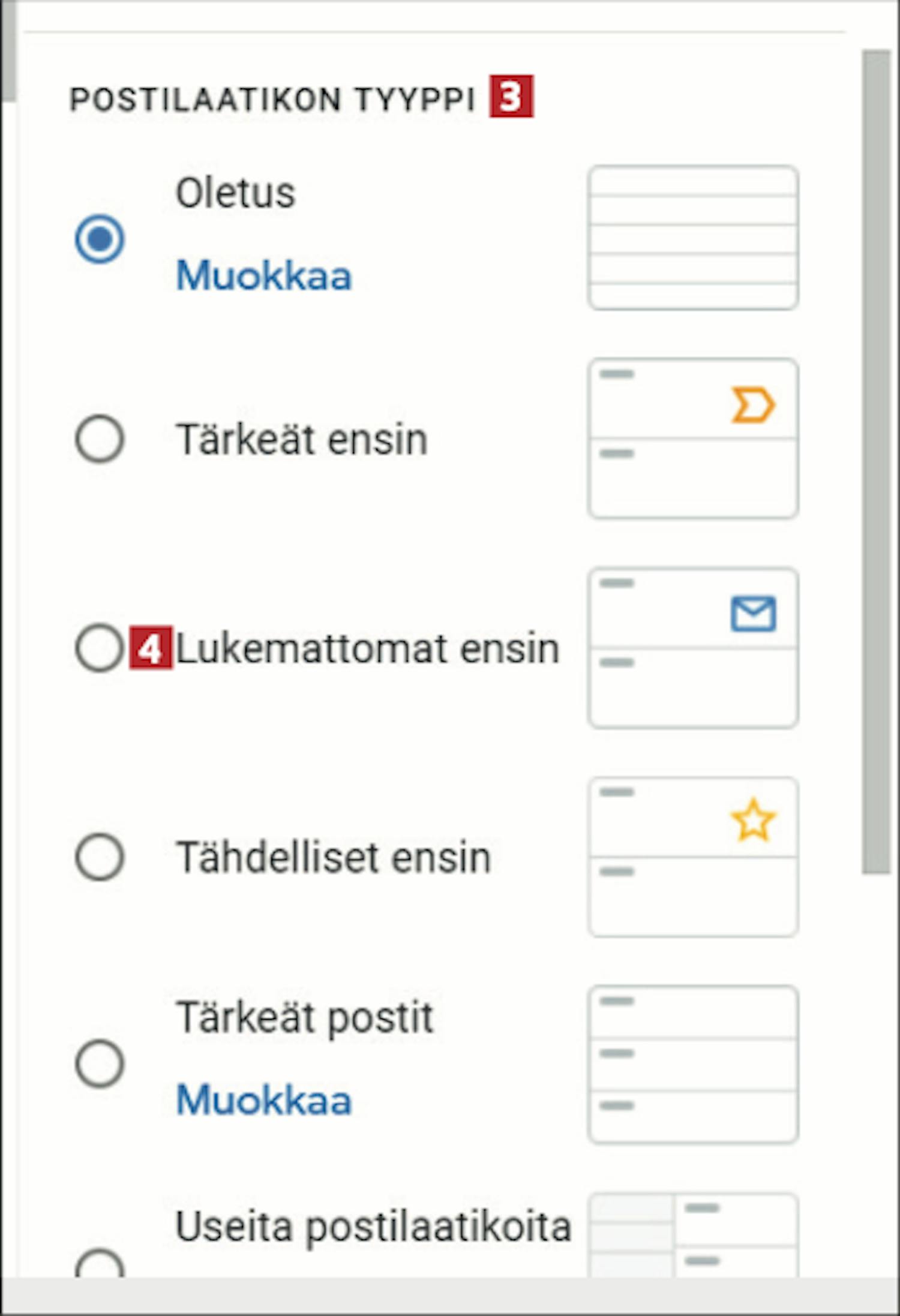Select the Tärkeät postit radio button
The image size is (900, 1316).
[x=100, y=1063]
